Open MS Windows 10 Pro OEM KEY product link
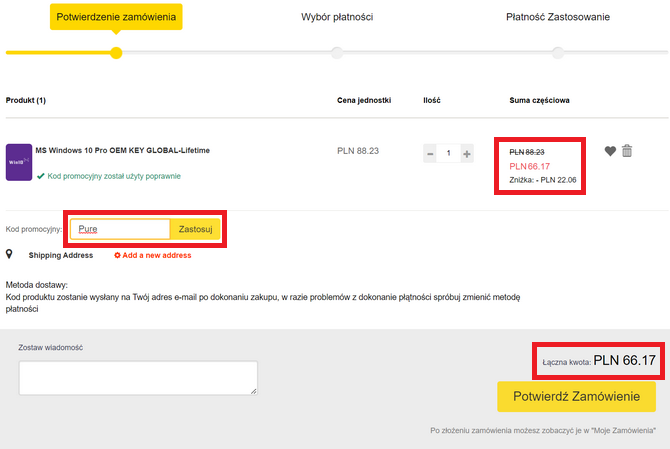Image resolution: width=670 pixels, height=449 pixels. (123, 150)
